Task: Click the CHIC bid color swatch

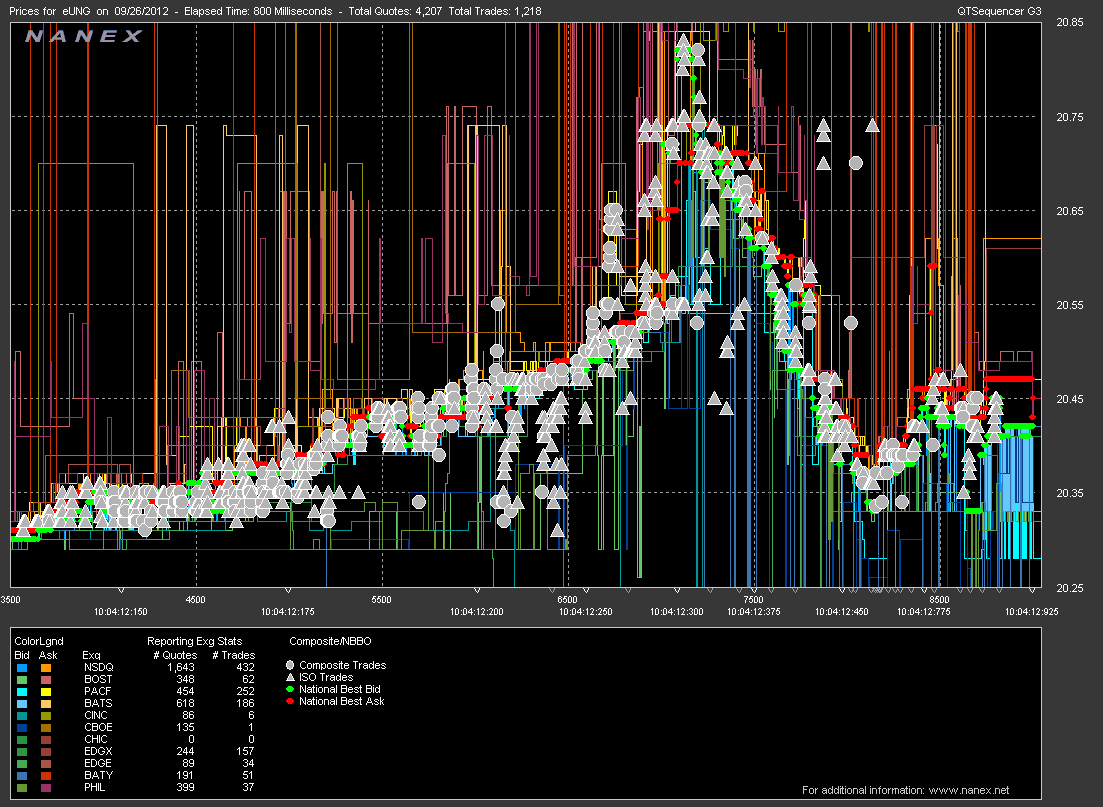Action: tap(22, 739)
